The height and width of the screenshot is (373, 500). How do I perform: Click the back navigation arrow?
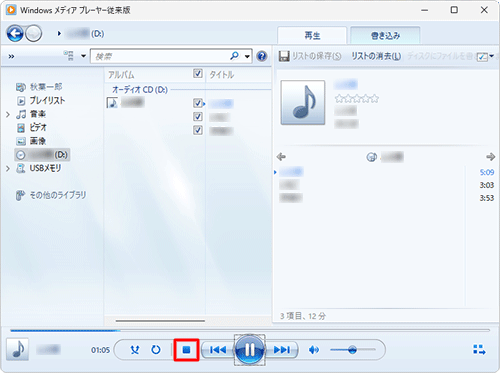coord(15,34)
